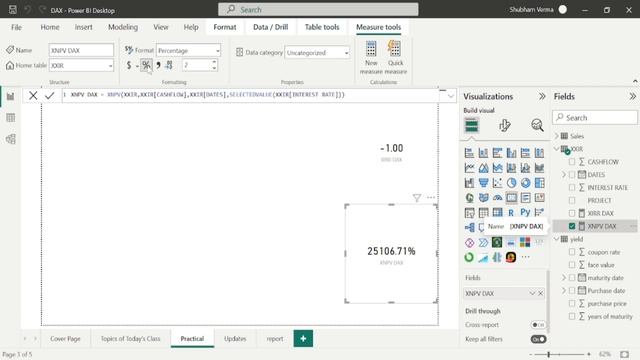The height and width of the screenshot is (360, 640).
Task: Check the coupon rate field checkbox
Action: tap(572, 252)
